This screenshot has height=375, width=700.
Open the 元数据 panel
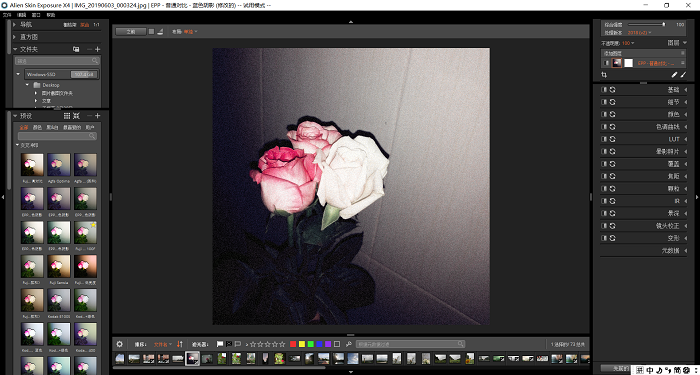(x=670, y=251)
